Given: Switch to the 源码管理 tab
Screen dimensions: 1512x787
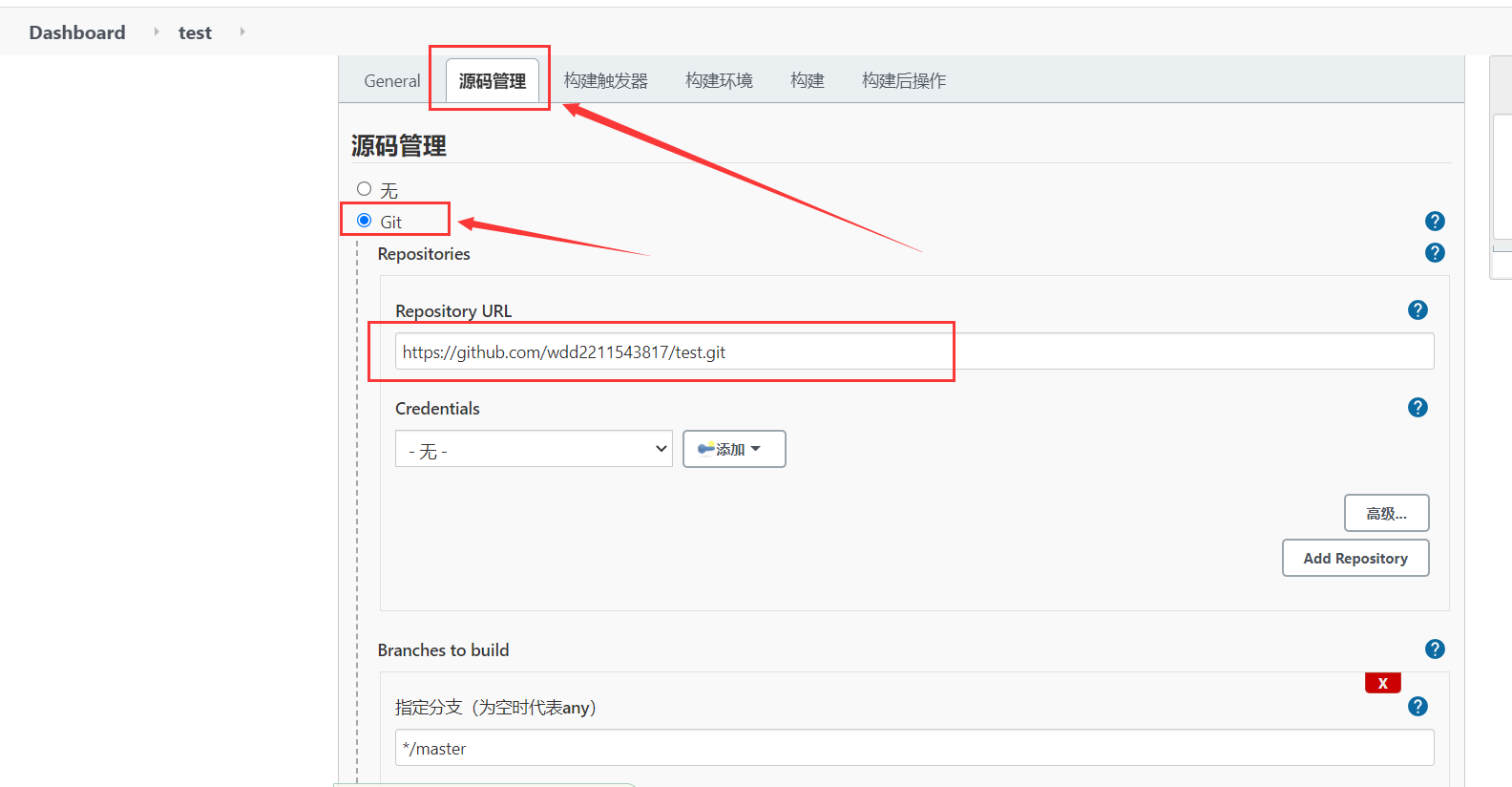Looking at the screenshot, I should pyautogui.click(x=493, y=81).
